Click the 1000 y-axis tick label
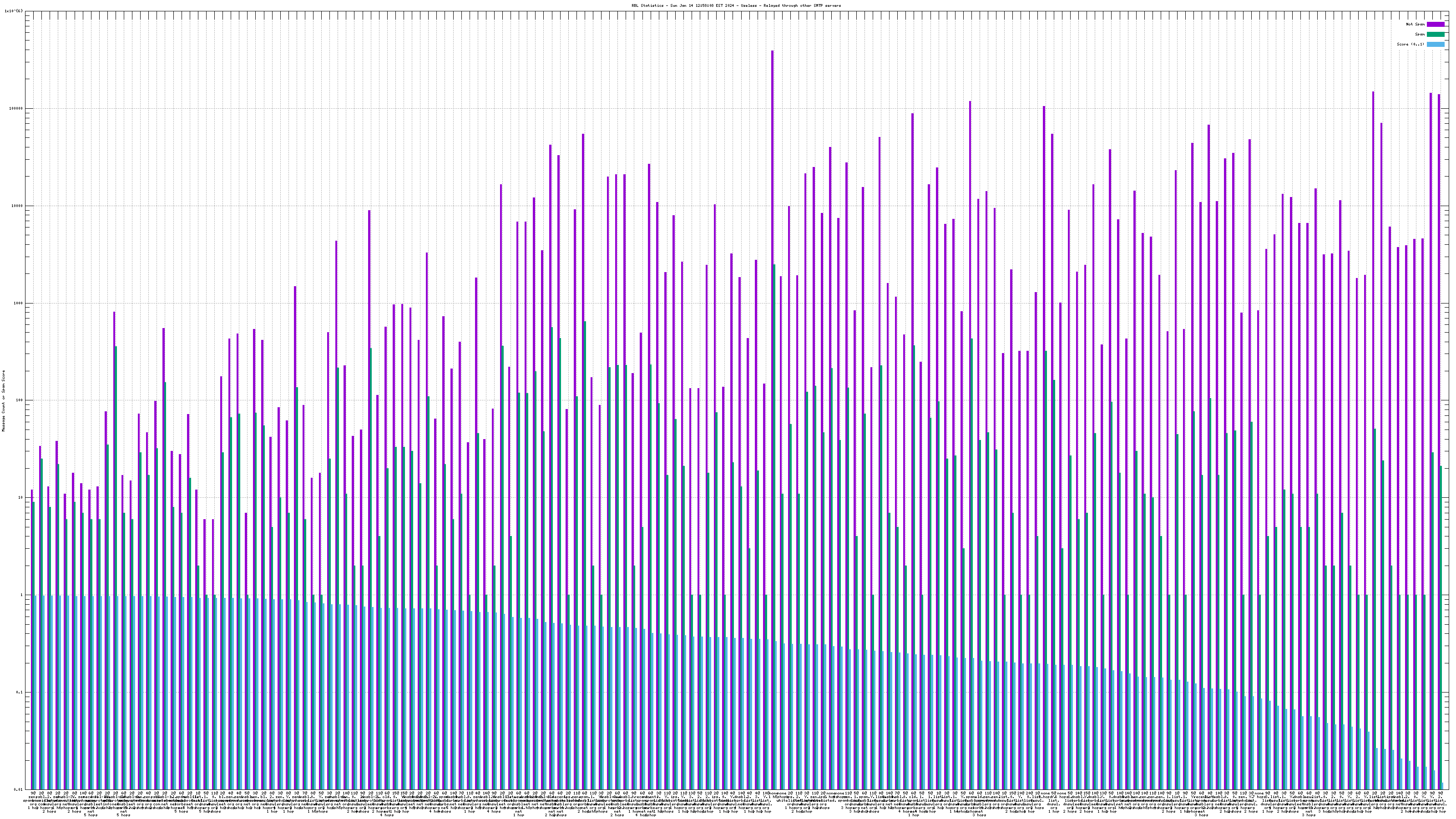Image resolution: width=1456 pixels, height=819 pixels. (x=19, y=303)
